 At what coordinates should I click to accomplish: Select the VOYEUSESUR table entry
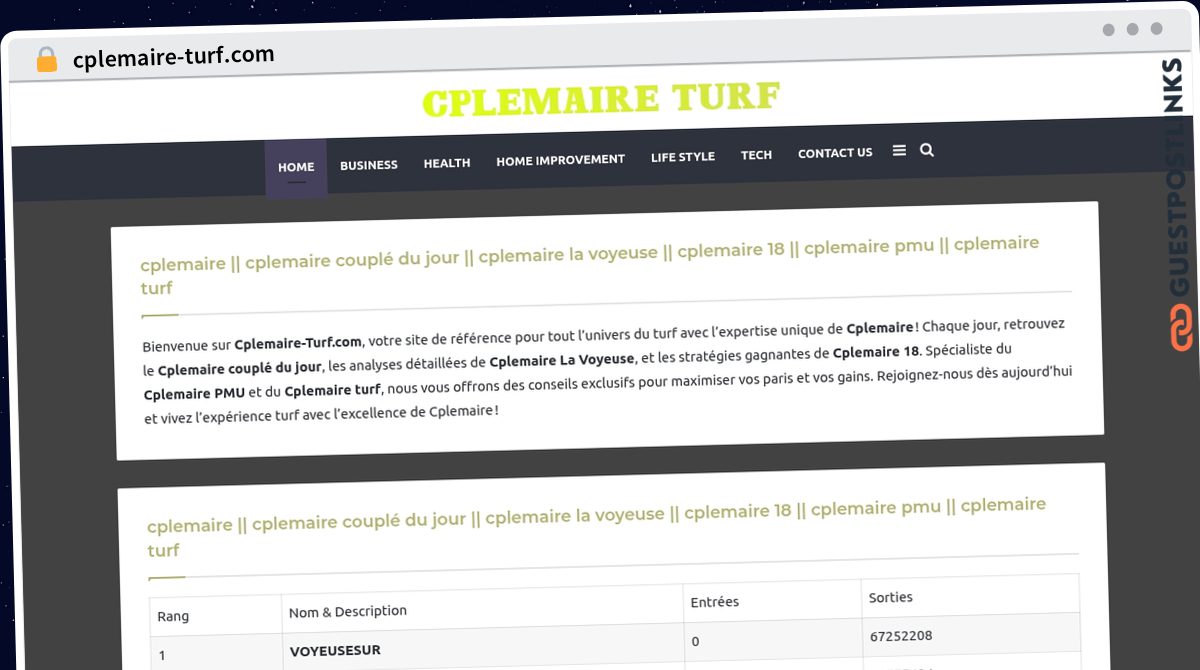pyautogui.click(x=335, y=650)
